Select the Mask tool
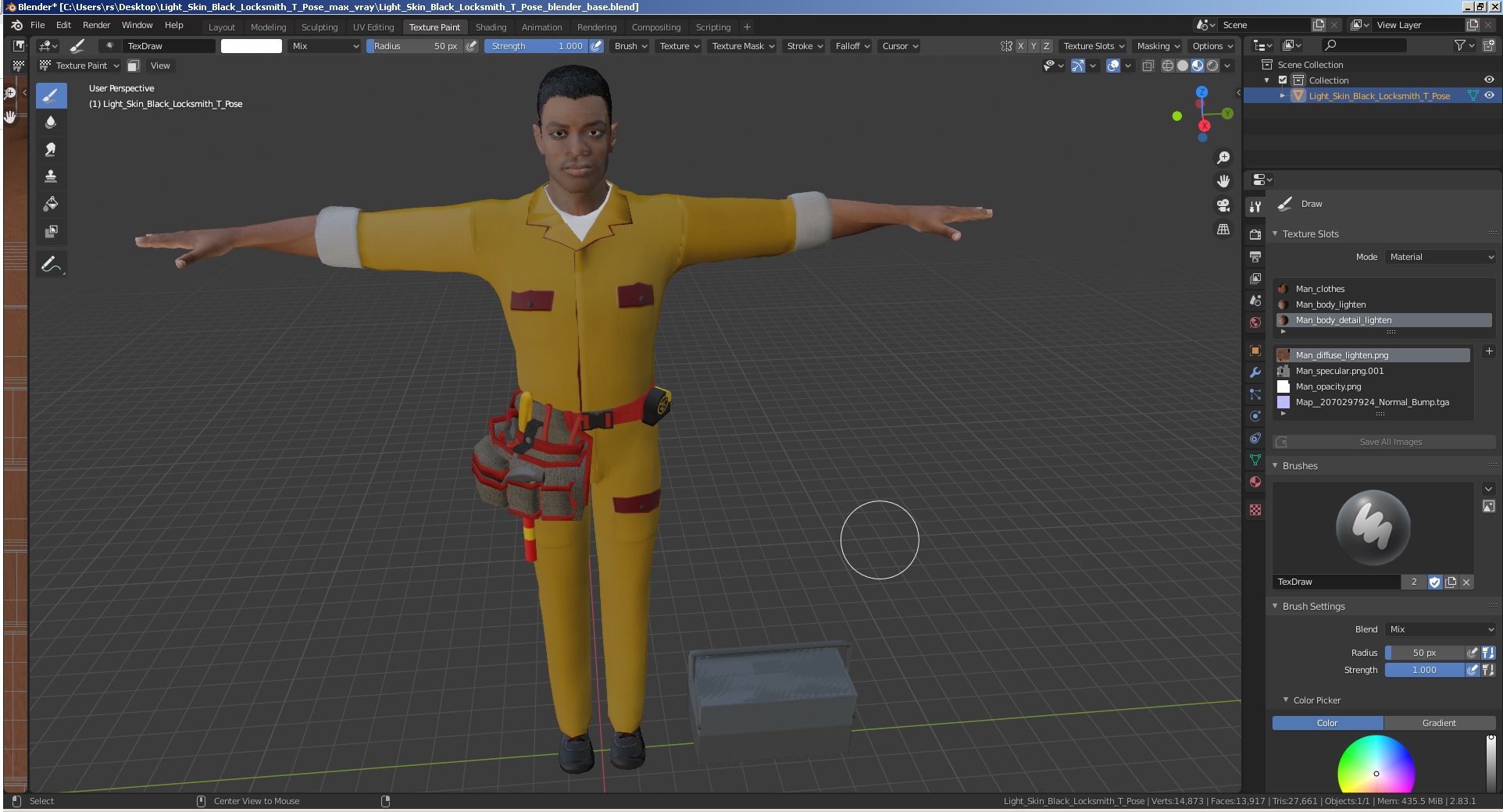This screenshot has height=812, width=1503. pyautogui.click(x=51, y=231)
